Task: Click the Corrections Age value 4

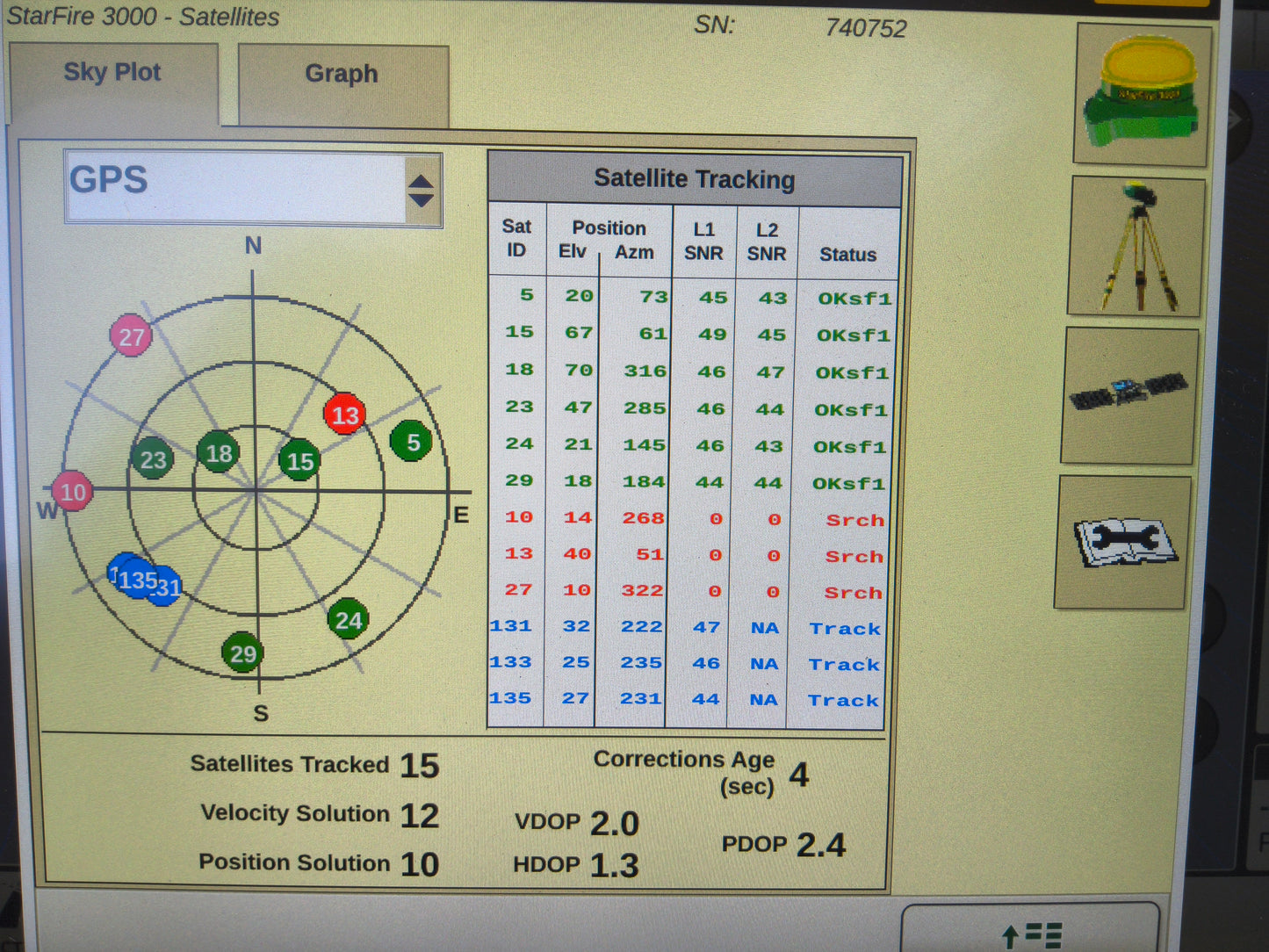Action: (x=798, y=775)
